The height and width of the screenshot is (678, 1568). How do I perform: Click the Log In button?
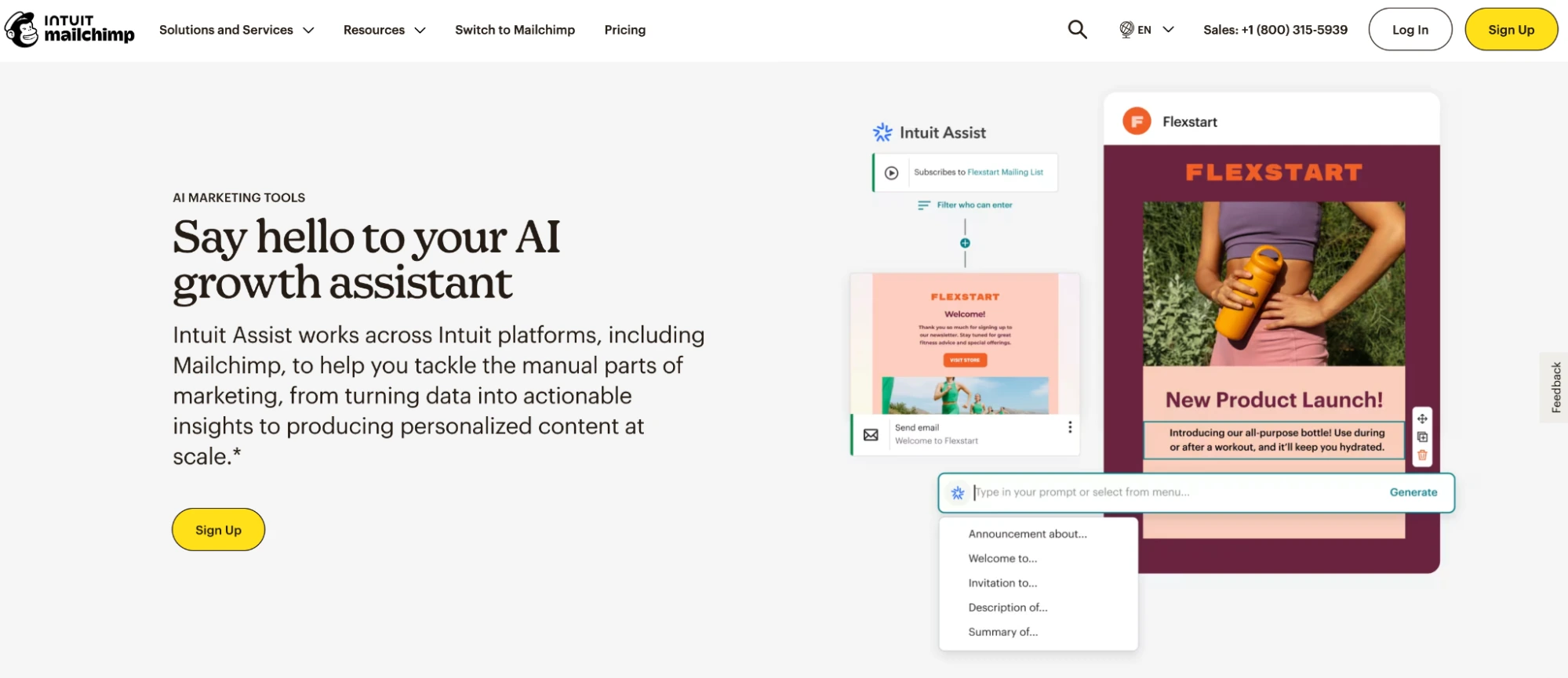pos(1410,30)
